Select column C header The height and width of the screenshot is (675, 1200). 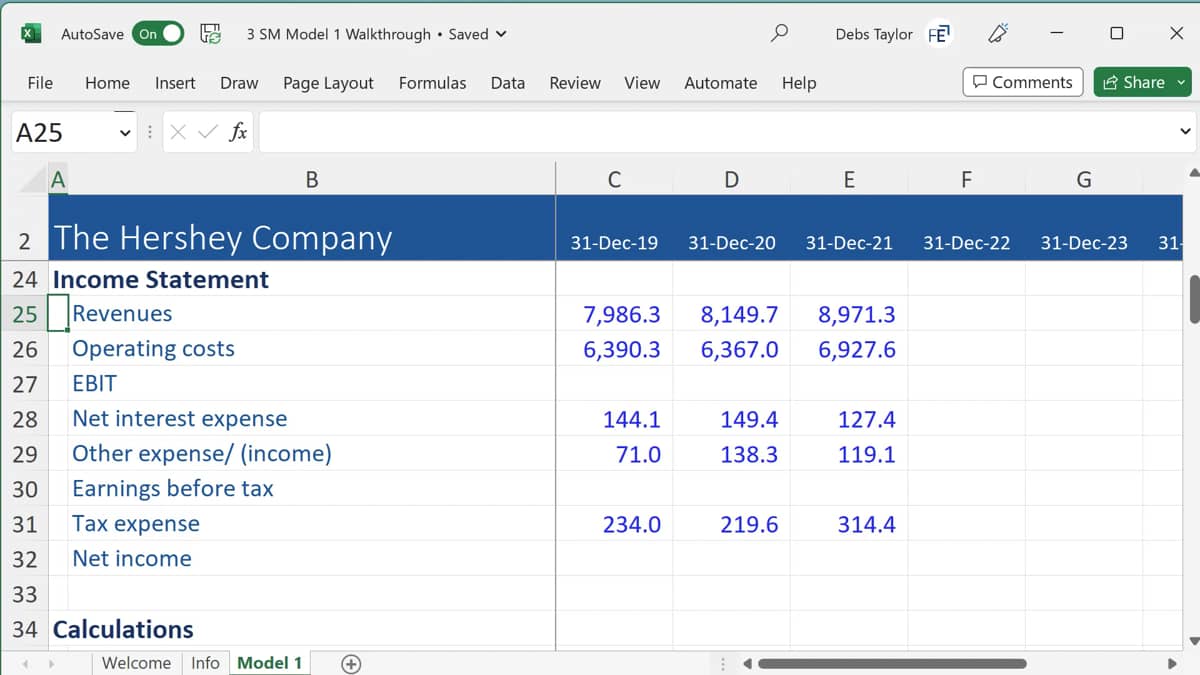tap(614, 180)
